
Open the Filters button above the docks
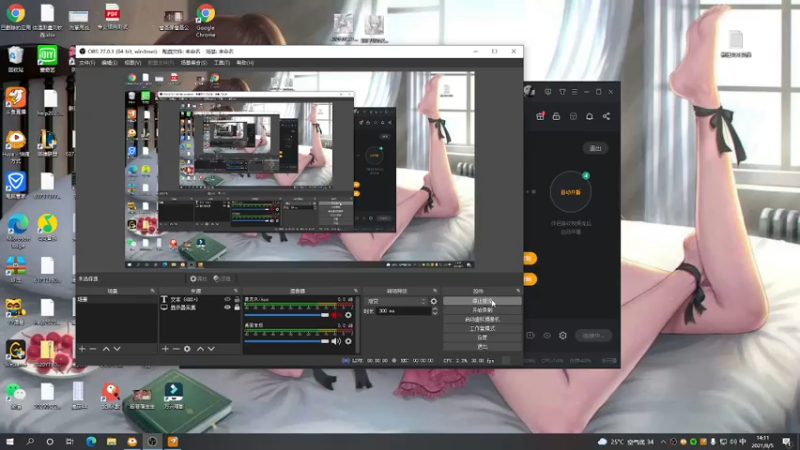222,279
